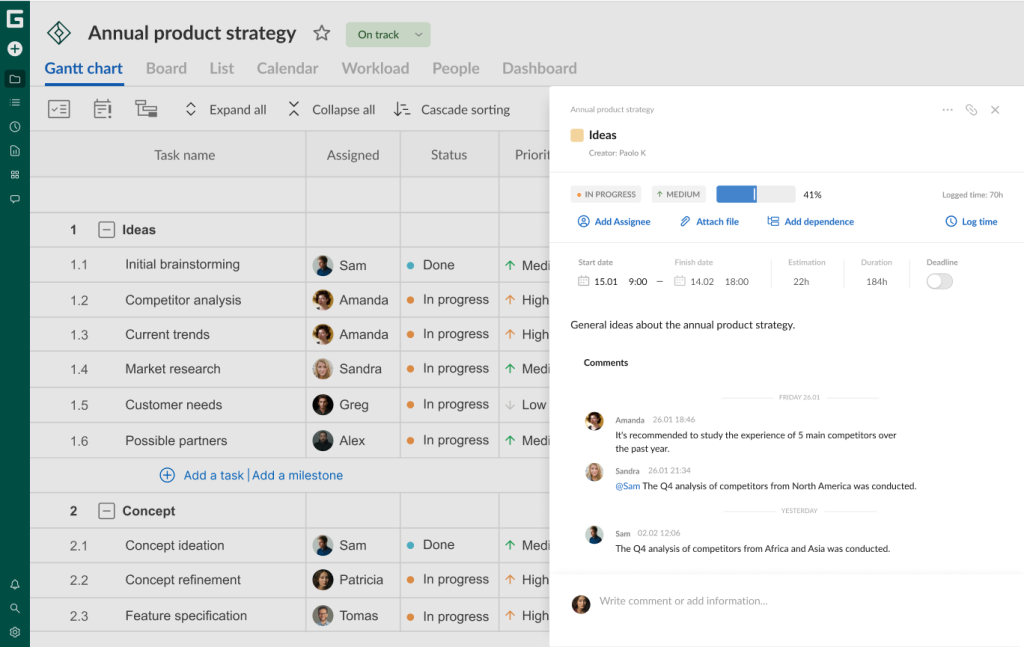
Task: Select the checklist icon on the toolbar
Action: point(58,109)
